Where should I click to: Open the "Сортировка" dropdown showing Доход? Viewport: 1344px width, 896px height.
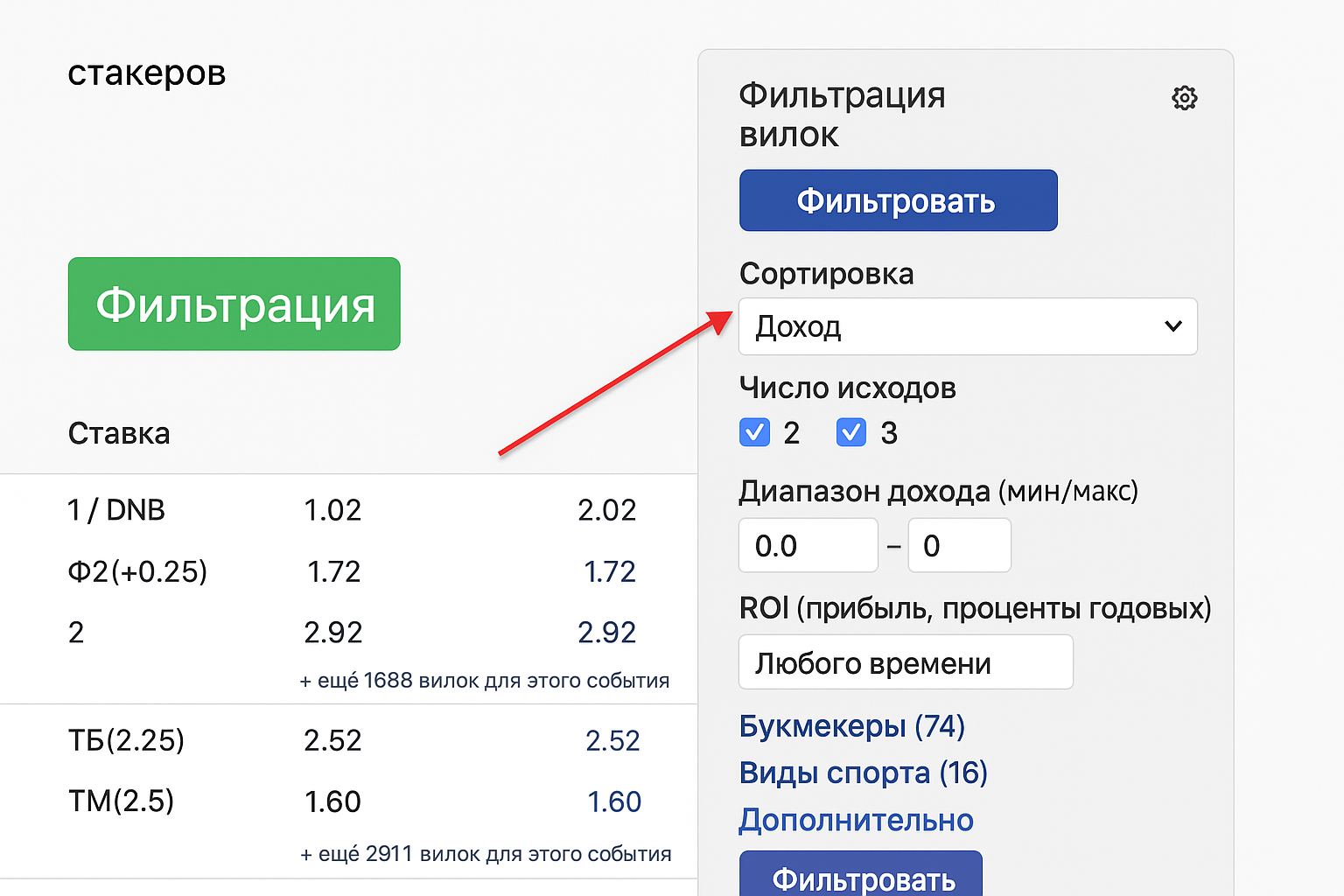(x=968, y=326)
